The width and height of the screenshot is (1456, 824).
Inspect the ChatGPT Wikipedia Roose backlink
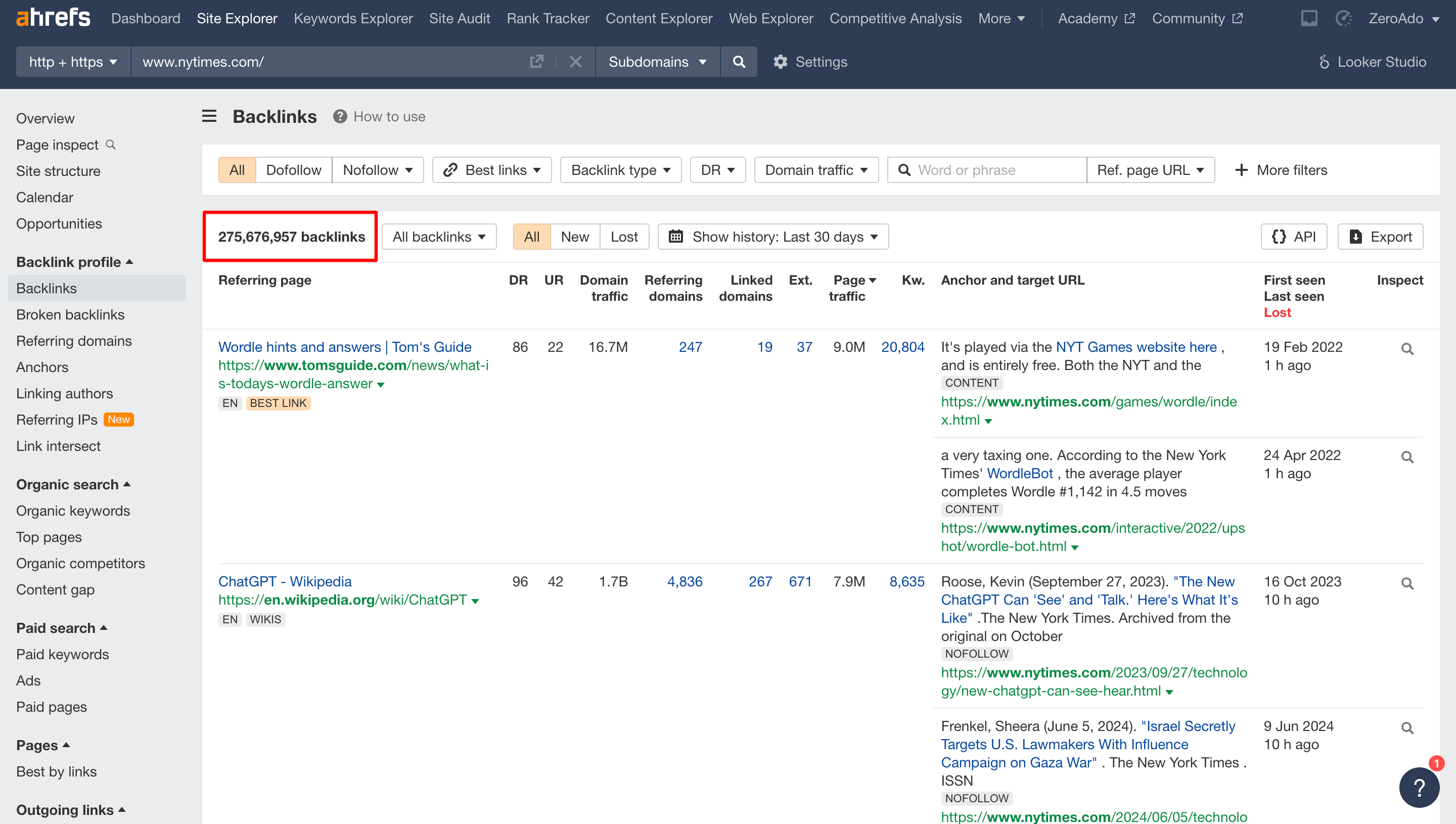pyautogui.click(x=1407, y=583)
